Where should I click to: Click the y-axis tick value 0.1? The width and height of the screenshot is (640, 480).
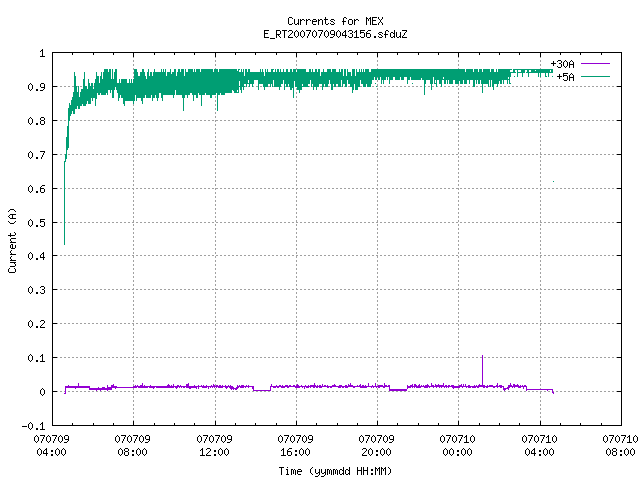36,358
